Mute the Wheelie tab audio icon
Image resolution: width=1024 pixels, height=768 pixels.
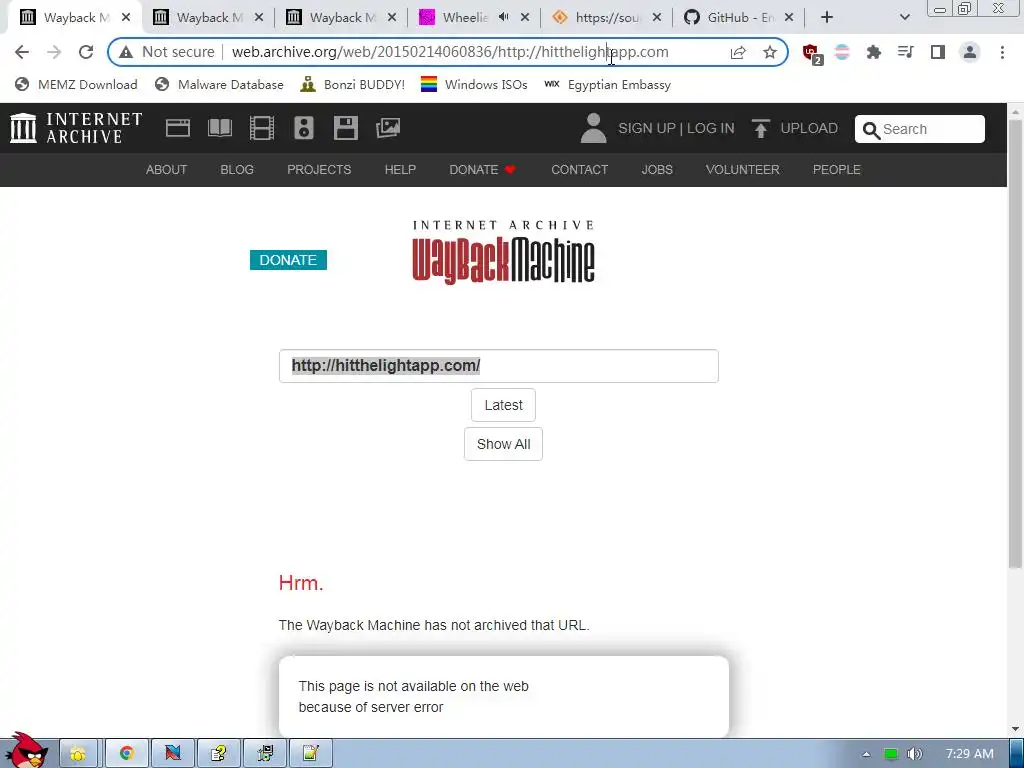coord(504,18)
